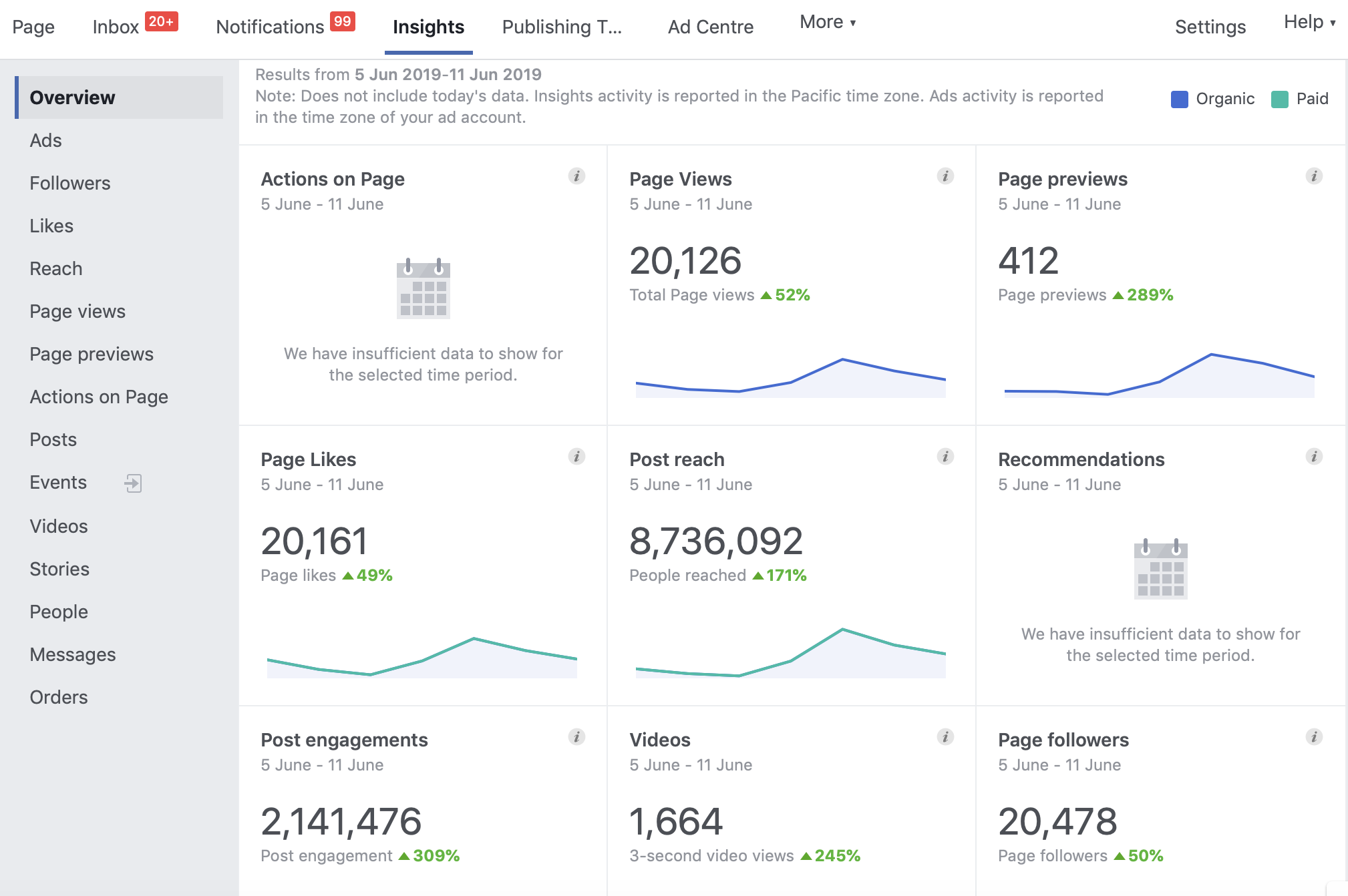Click the Page previews card title

click(x=1063, y=179)
